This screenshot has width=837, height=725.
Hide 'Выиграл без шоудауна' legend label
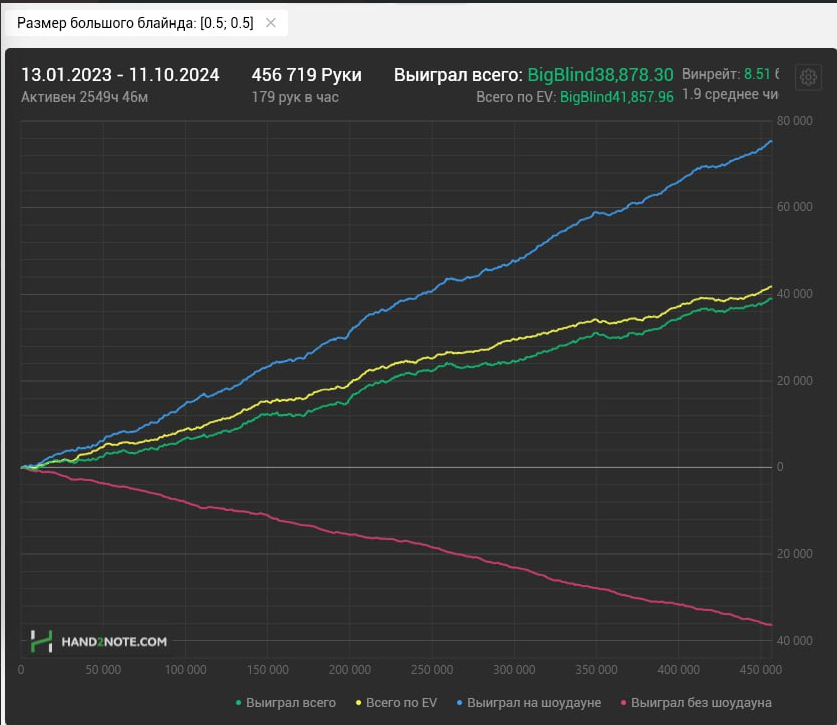point(702,703)
